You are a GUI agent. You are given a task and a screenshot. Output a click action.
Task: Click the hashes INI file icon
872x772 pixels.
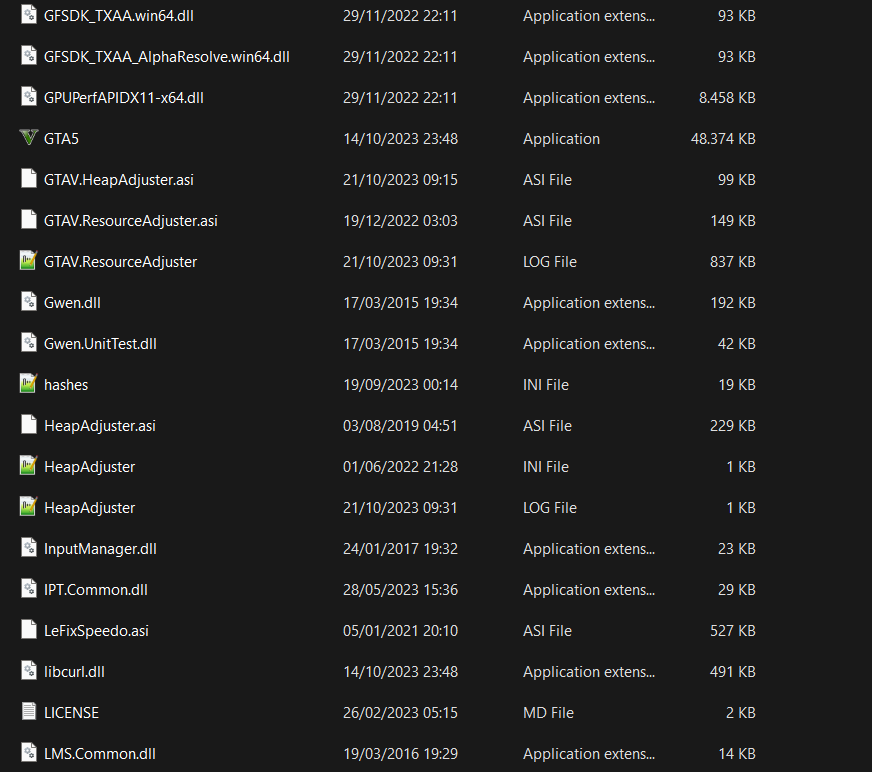pos(28,385)
